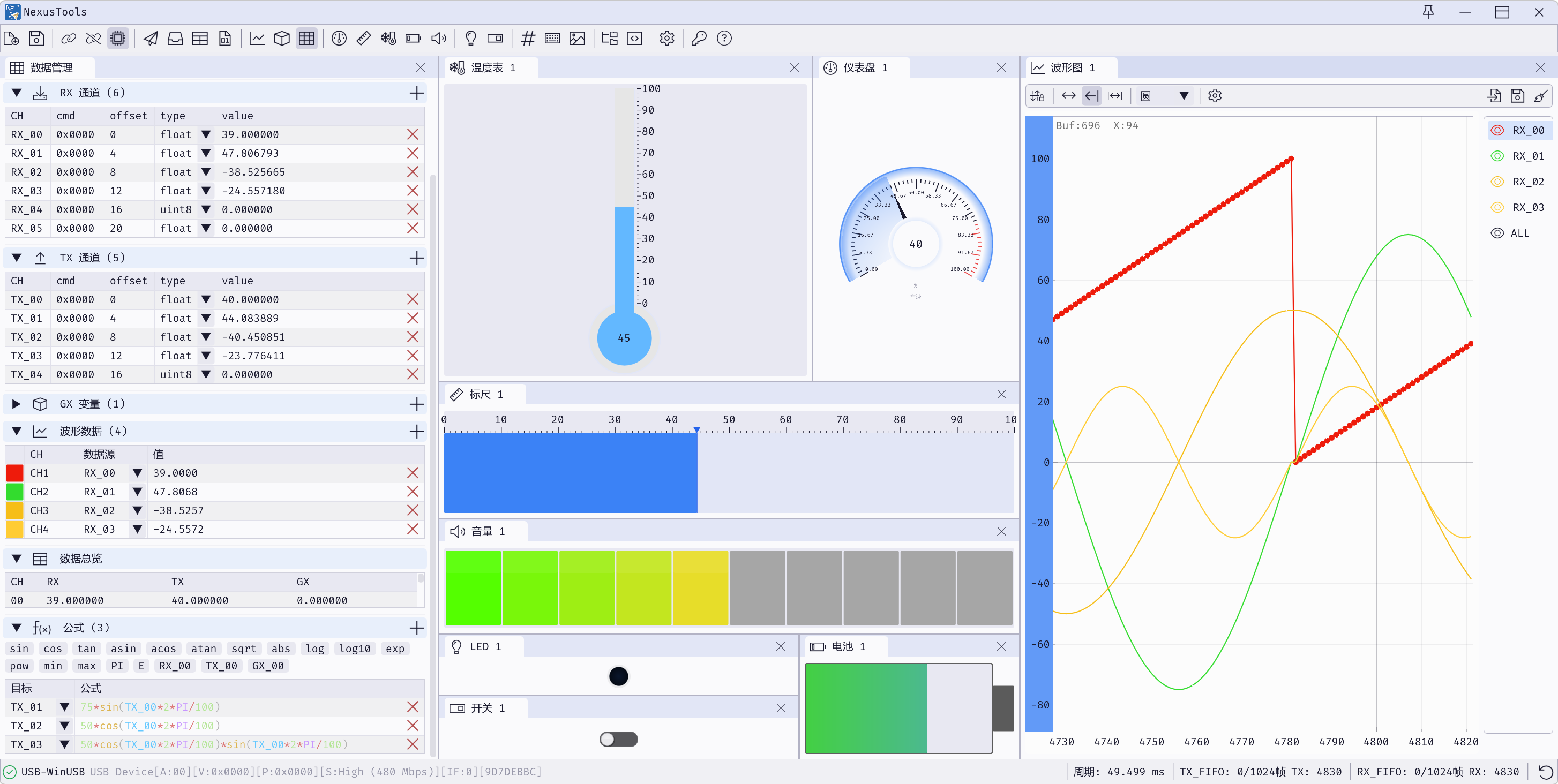Expand the GX 变量 section
The width and height of the screenshot is (1558, 784).
tap(16, 404)
